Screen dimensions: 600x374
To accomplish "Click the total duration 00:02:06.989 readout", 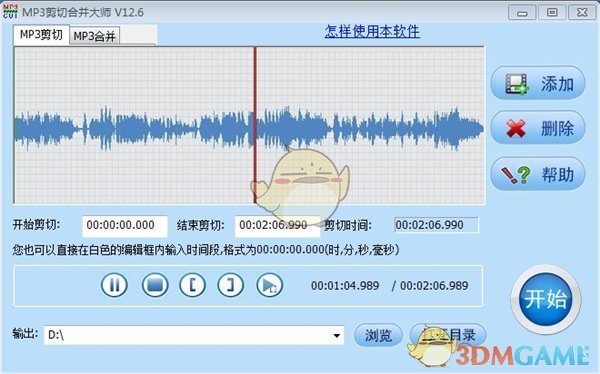I will 434,286.
